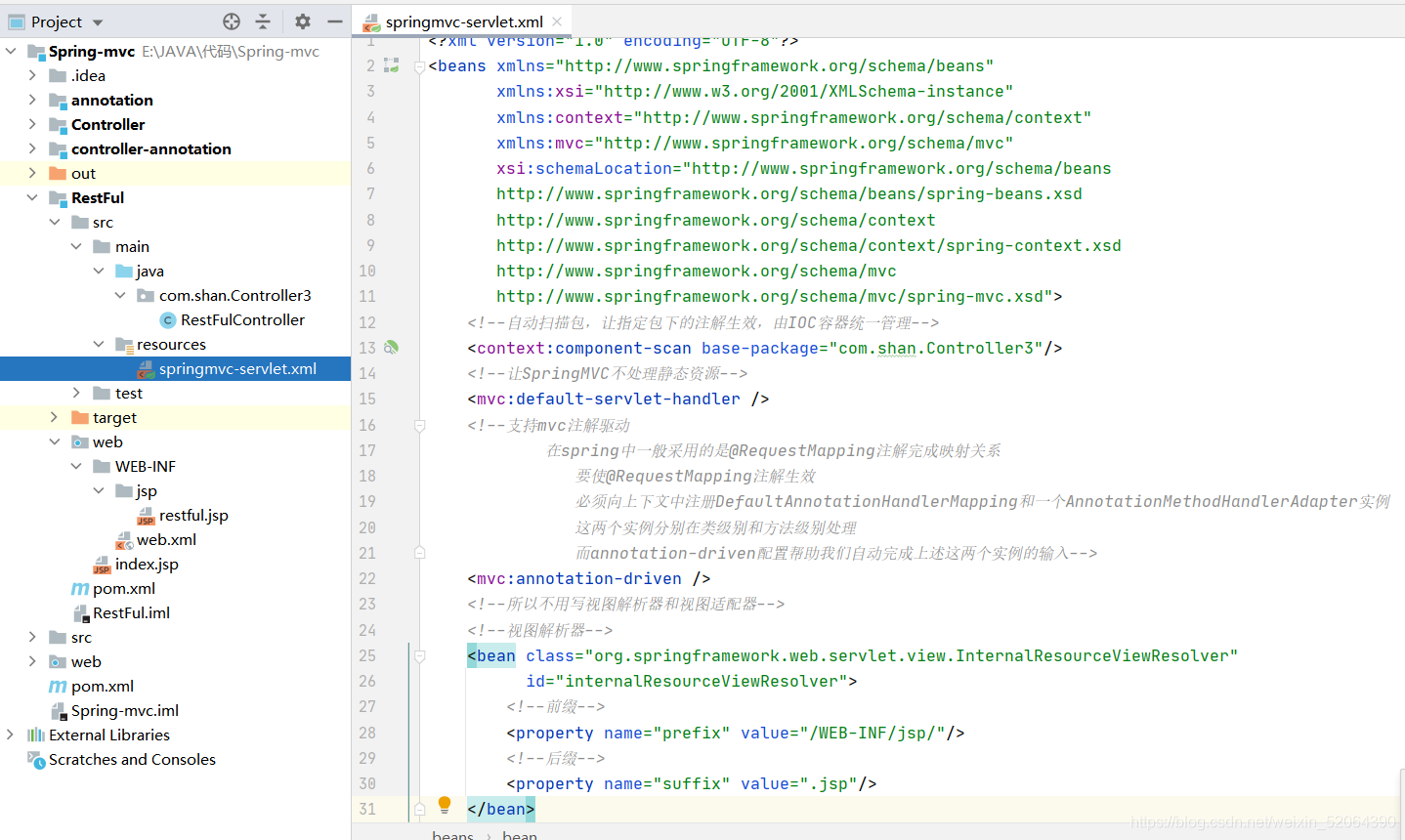Fold the beans tag on line 2

(x=419, y=66)
